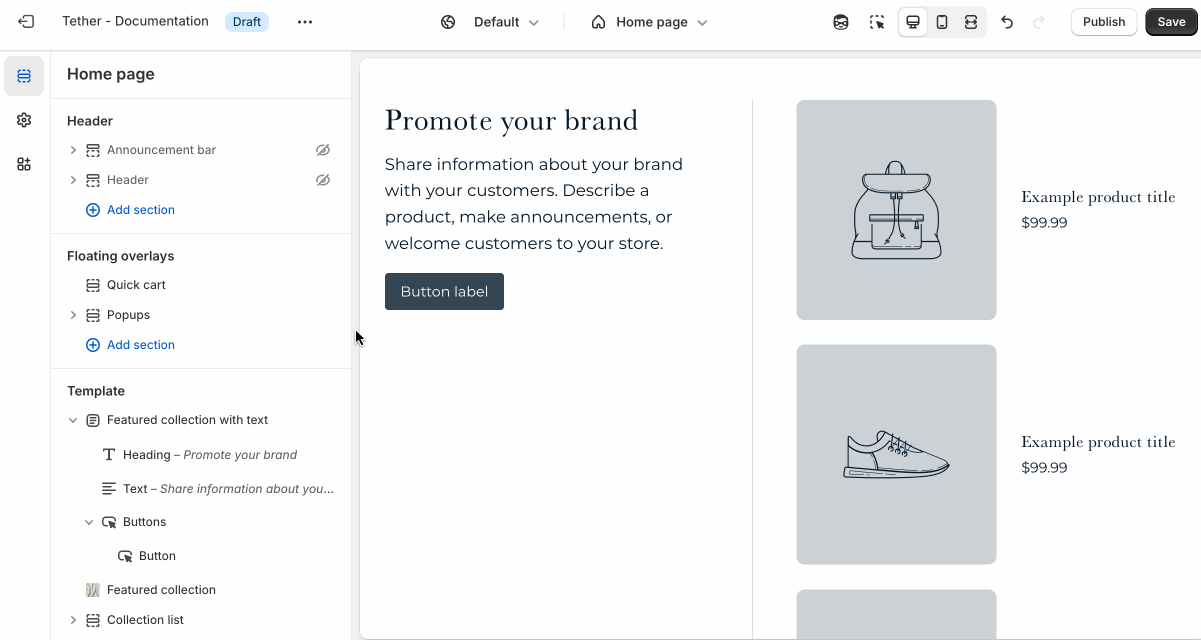Click the Quick cart section icon
This screenshot has width=1201, height=640.
tap(93, 285)
